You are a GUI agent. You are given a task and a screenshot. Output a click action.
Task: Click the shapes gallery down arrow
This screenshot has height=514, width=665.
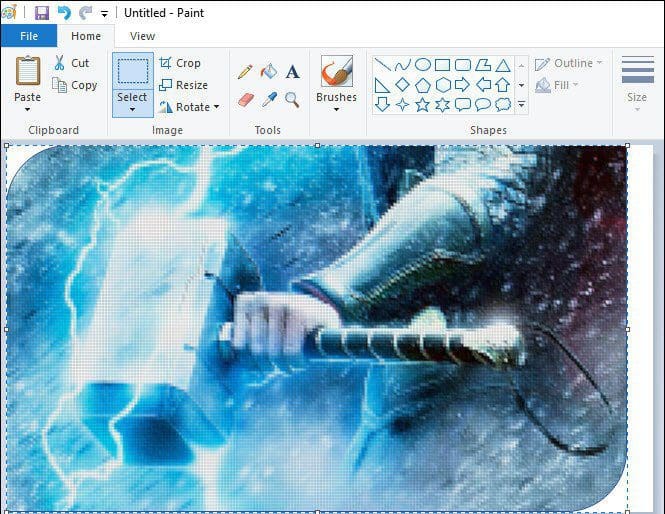click(x=521, y=85)
